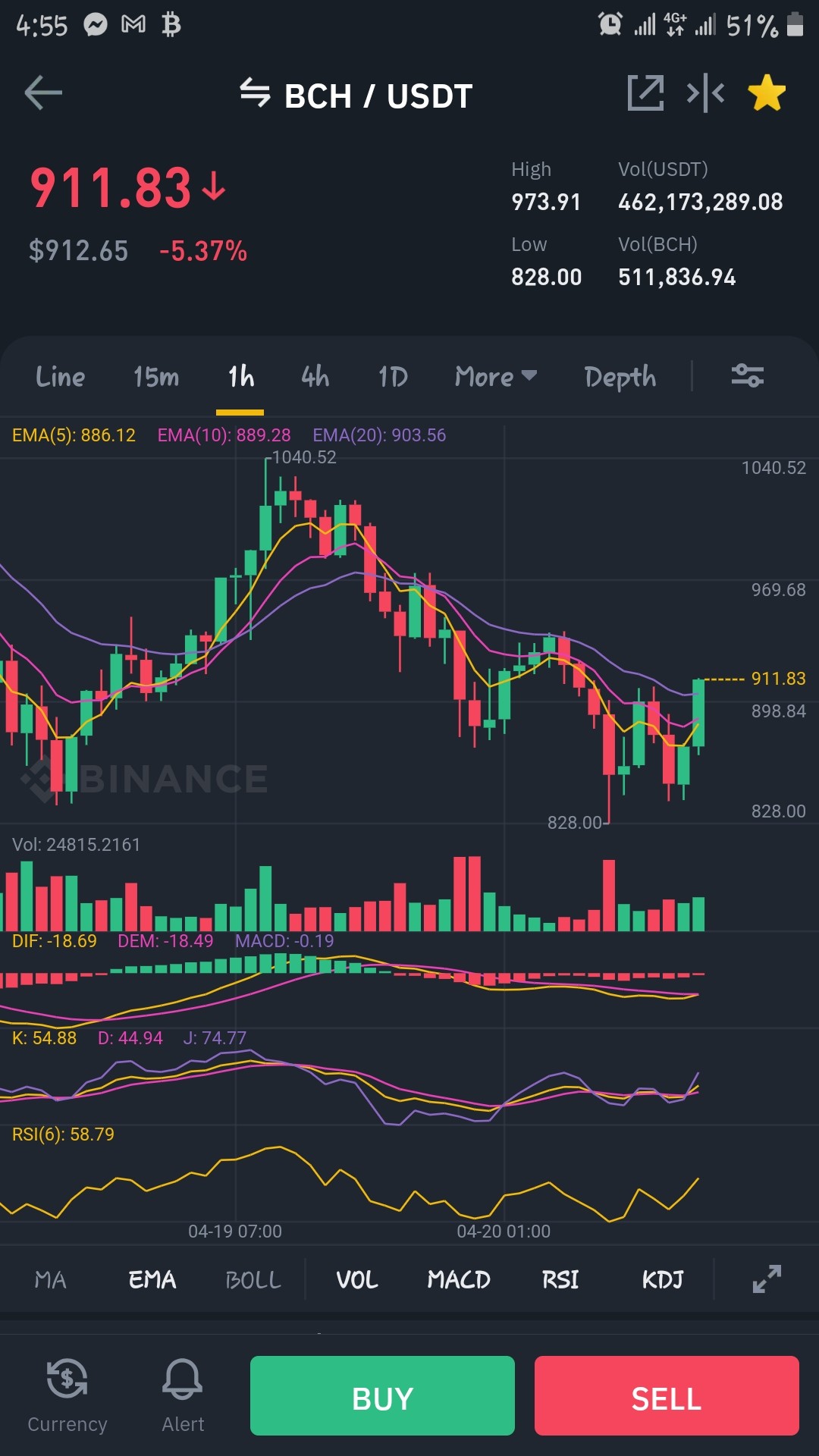The height and width of the screenshot is (1456, 819).
Task: Select the 4h timeframe tab
Action: pyautogui.click(x=315, y=376)
